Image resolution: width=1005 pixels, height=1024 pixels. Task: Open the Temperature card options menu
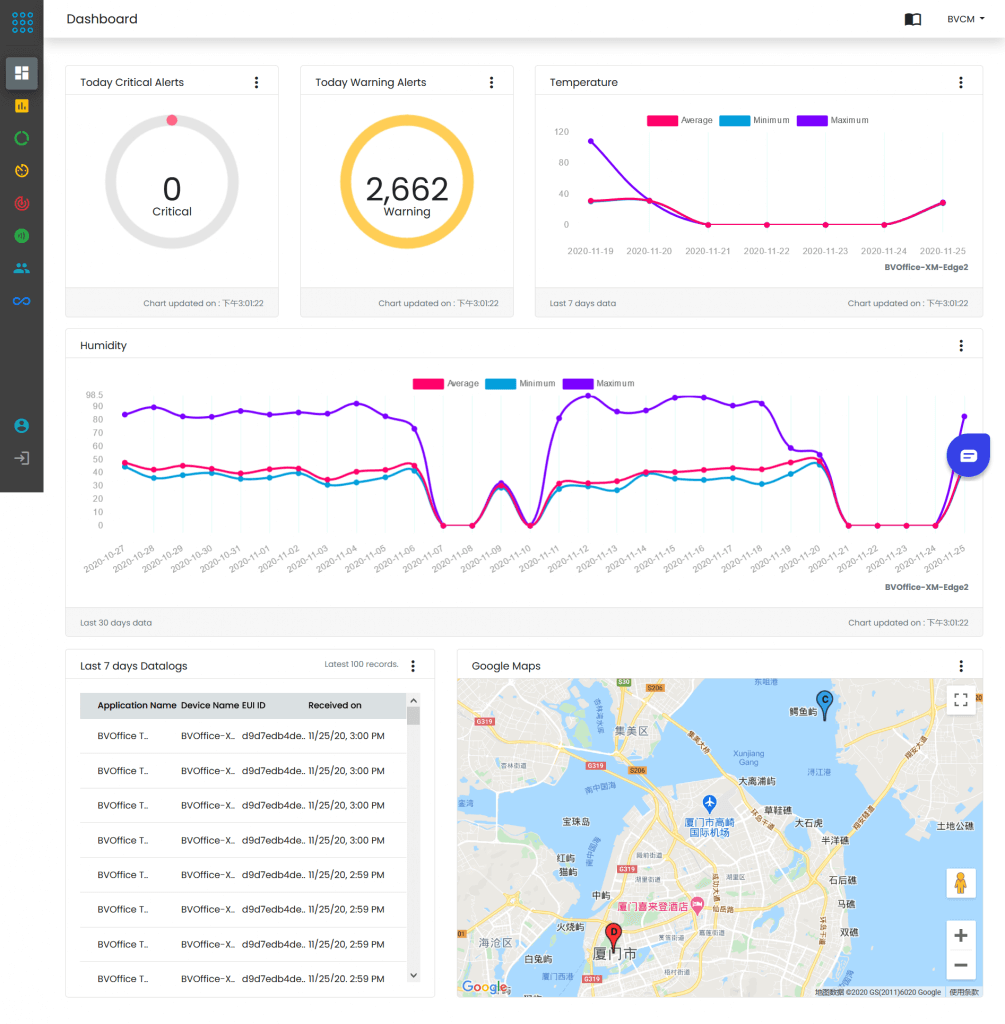point(961,82)
